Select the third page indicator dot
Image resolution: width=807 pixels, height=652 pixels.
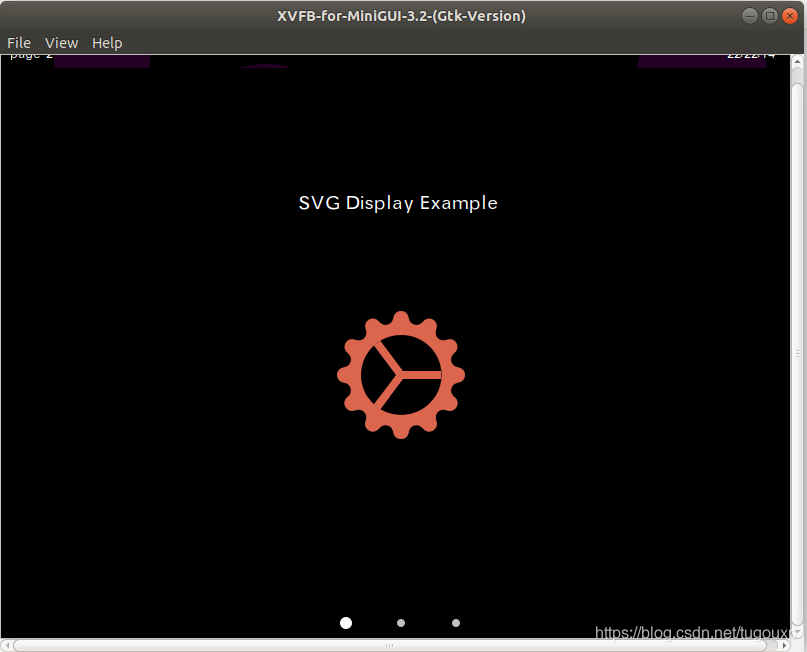pos(455,623)
